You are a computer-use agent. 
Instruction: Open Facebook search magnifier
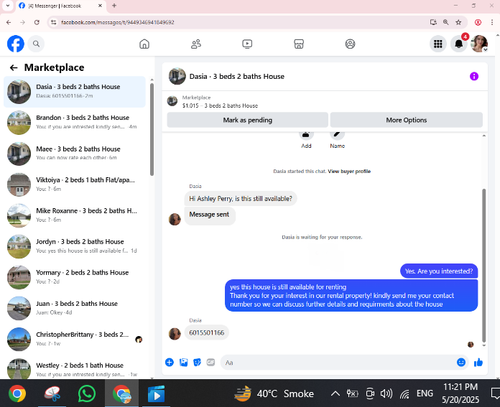(36, 44)
